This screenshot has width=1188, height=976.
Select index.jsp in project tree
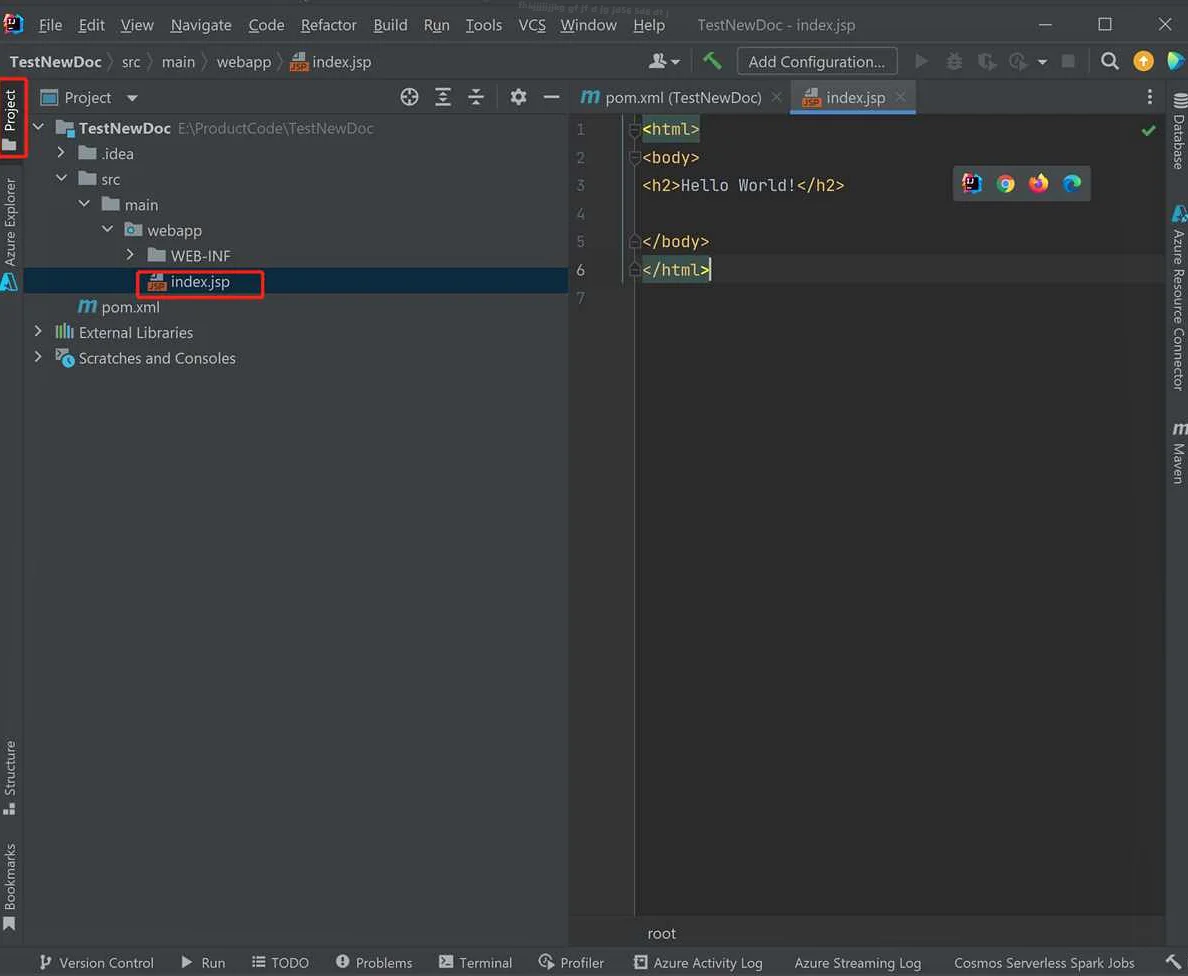[x=200, y=282]
